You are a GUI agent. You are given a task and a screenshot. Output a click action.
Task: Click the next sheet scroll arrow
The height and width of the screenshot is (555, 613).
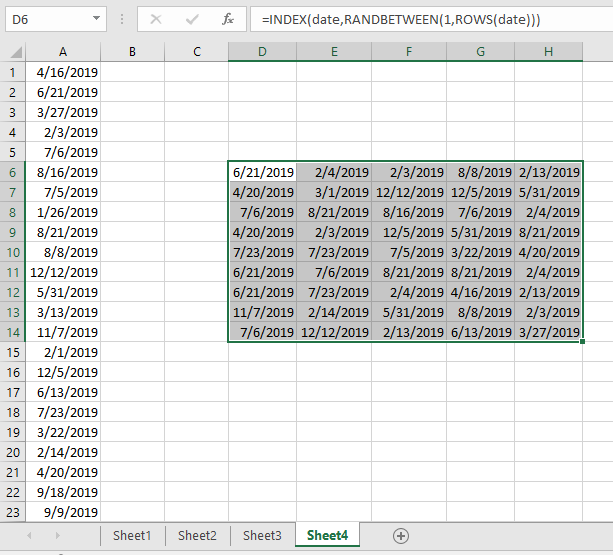58,535
